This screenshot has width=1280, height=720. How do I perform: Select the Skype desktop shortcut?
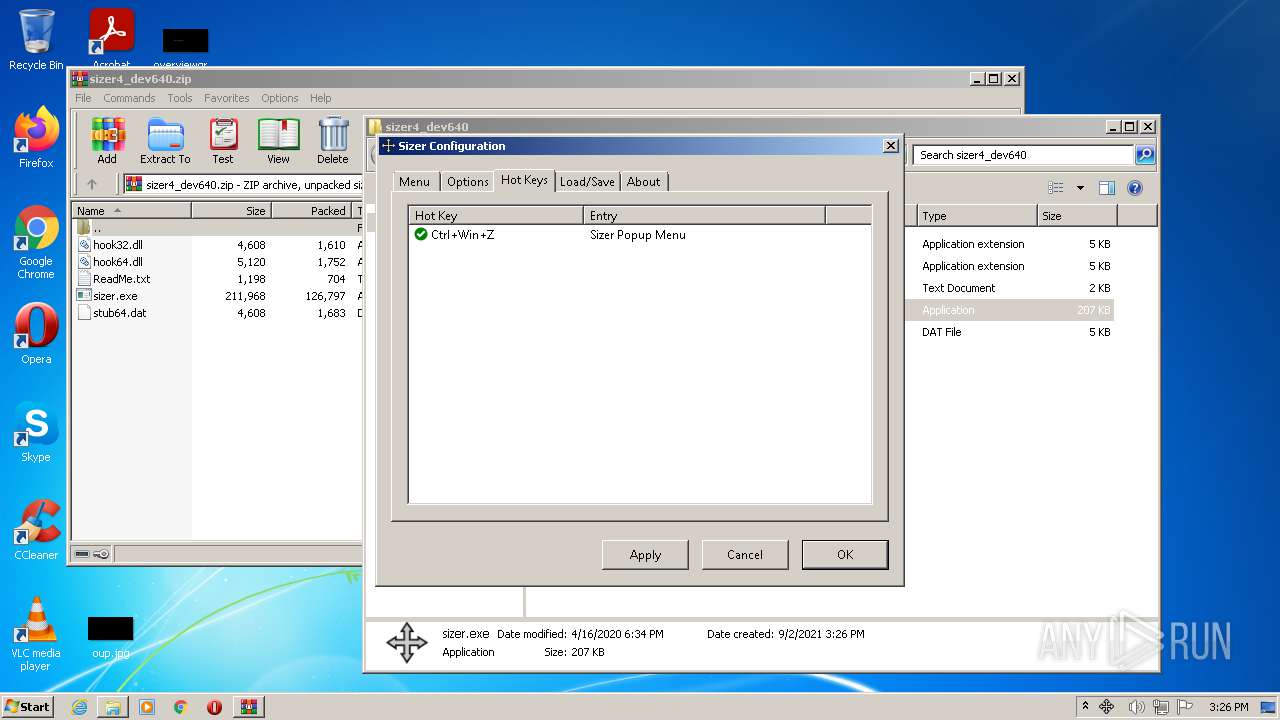[36, 433]
